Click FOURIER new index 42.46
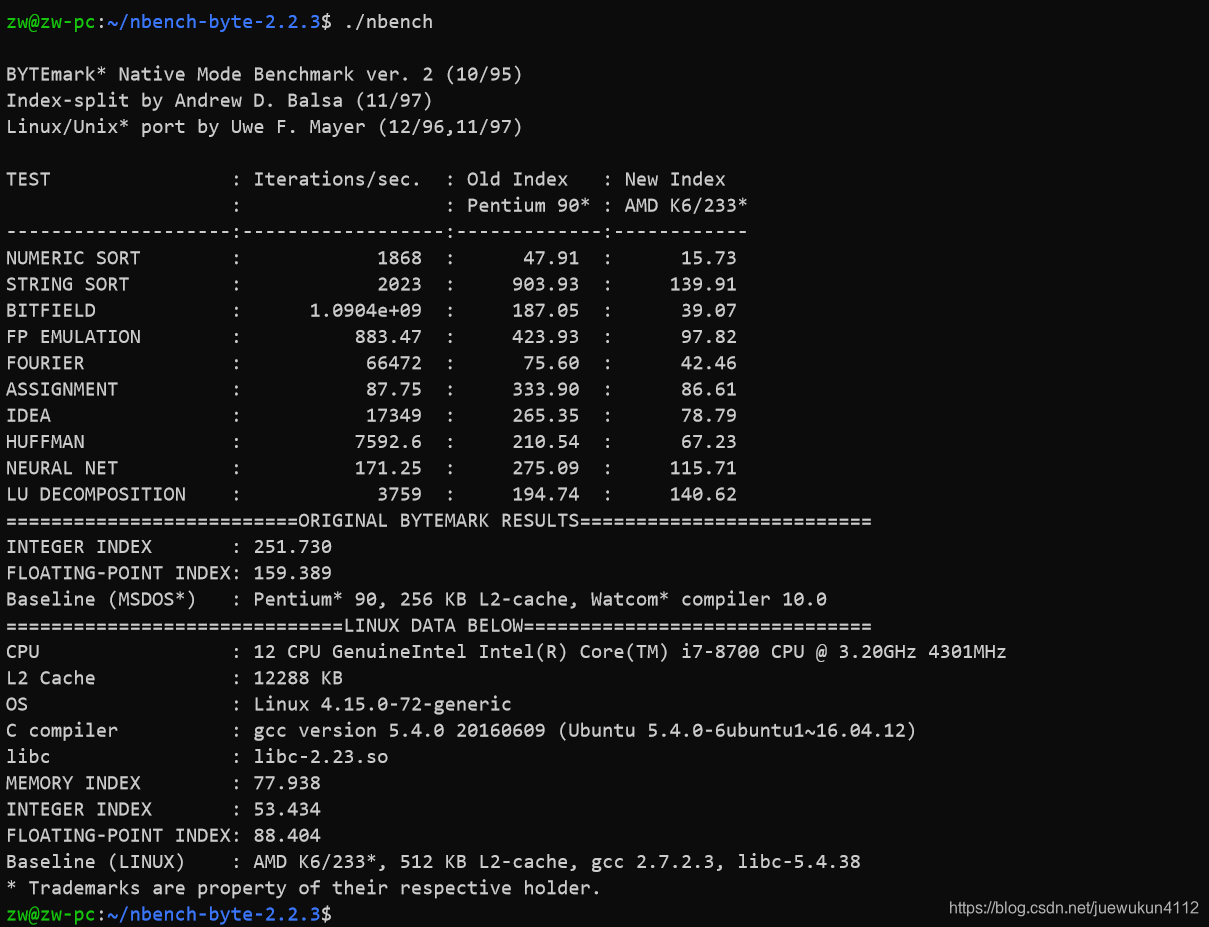 (709, 363)
